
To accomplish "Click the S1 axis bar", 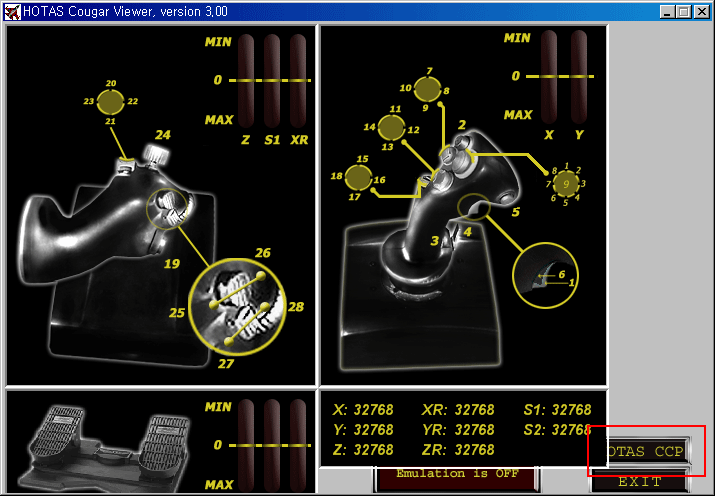I will click(x=272, y=81).
